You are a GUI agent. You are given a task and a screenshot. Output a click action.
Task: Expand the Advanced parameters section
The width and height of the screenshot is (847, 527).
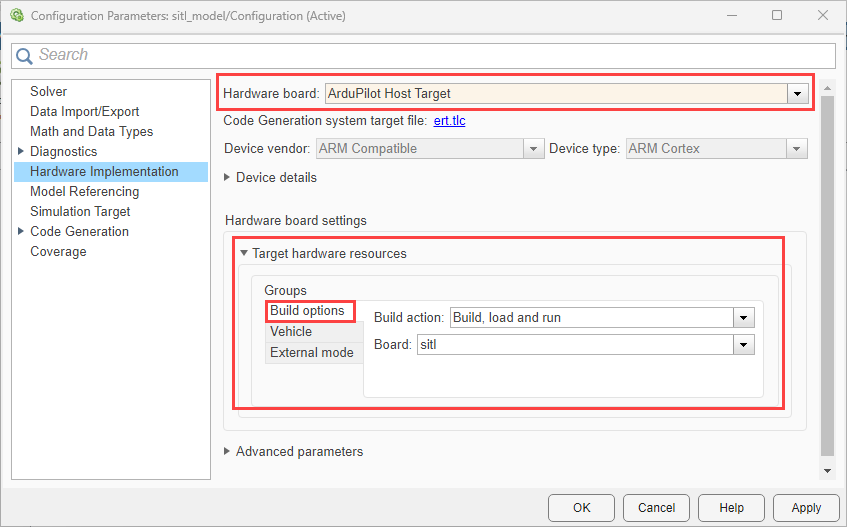pyautogui.click(x=227, y=451)
